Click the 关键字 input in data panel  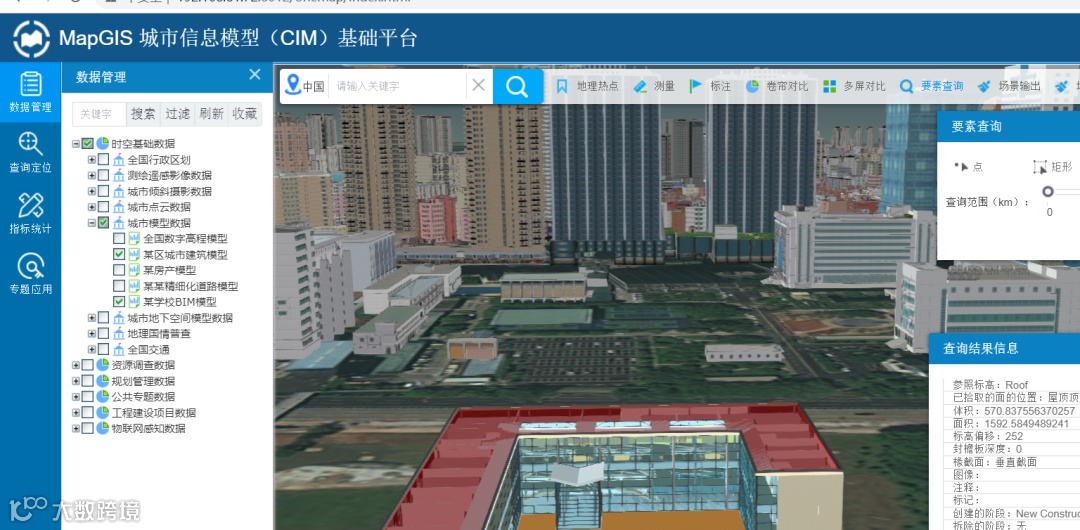(x=99, y=114)
